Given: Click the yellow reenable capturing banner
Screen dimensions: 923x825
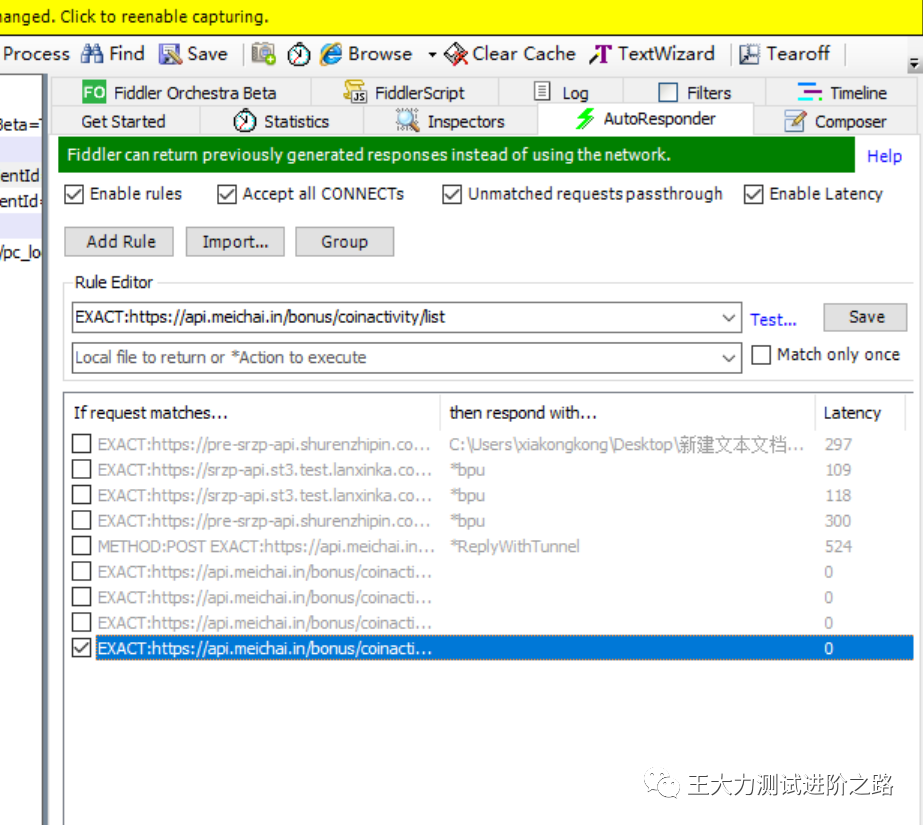Looking at the screenshot, I should (462, 16).
